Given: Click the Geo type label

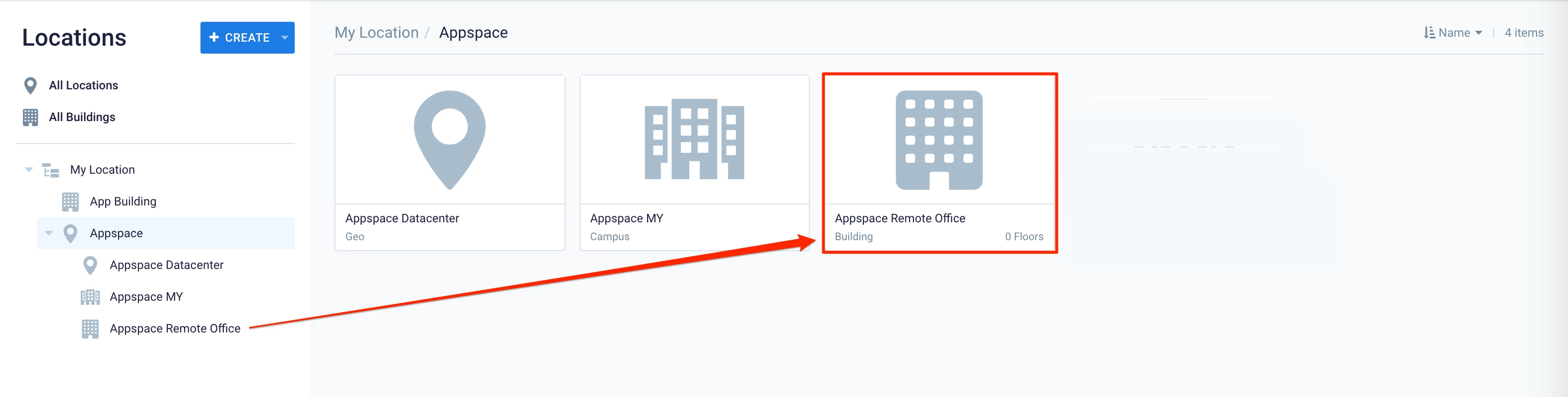Looking at the screenshot, I should pyautogui.click(x=354, y=236).
